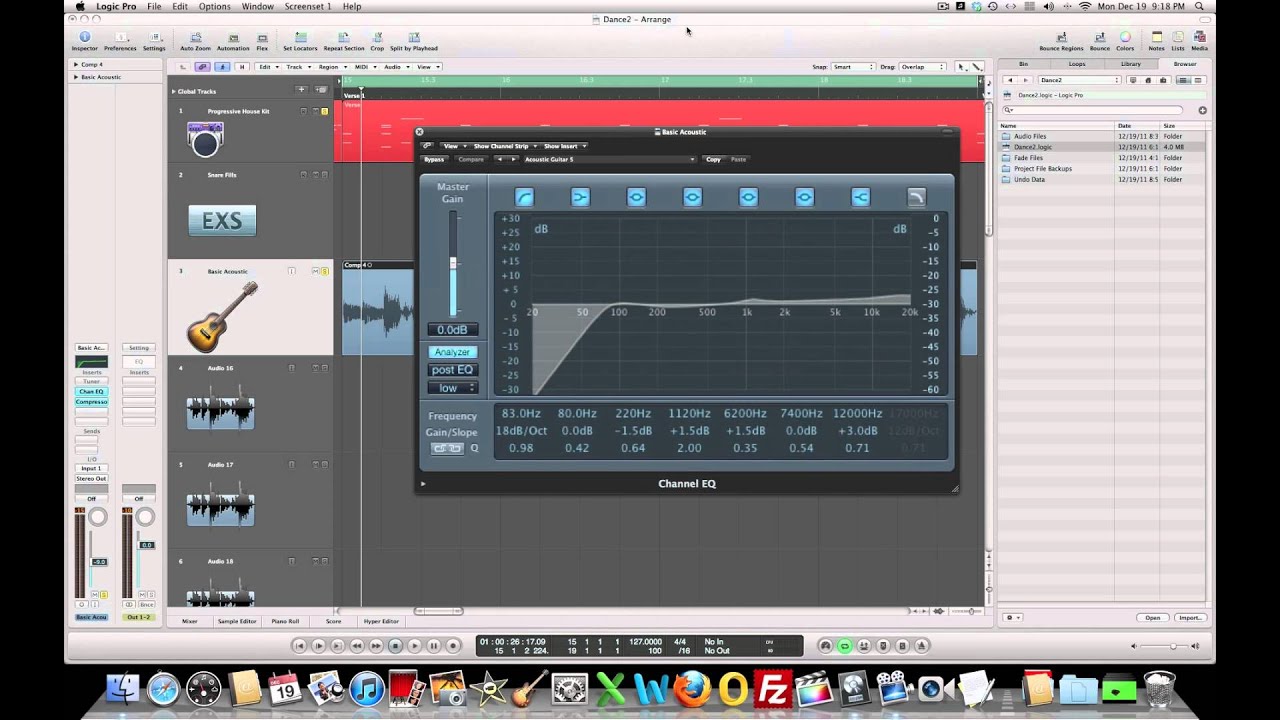Viewport: 1280px width, 720px height.
Task: Toggle the low shelf band in Channel EQ
Action: click(580, 198)
